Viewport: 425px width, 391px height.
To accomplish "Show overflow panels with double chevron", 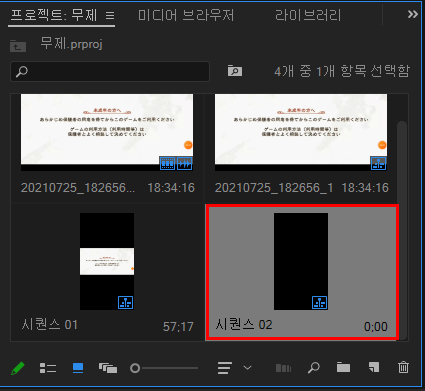I will (413, 14).
